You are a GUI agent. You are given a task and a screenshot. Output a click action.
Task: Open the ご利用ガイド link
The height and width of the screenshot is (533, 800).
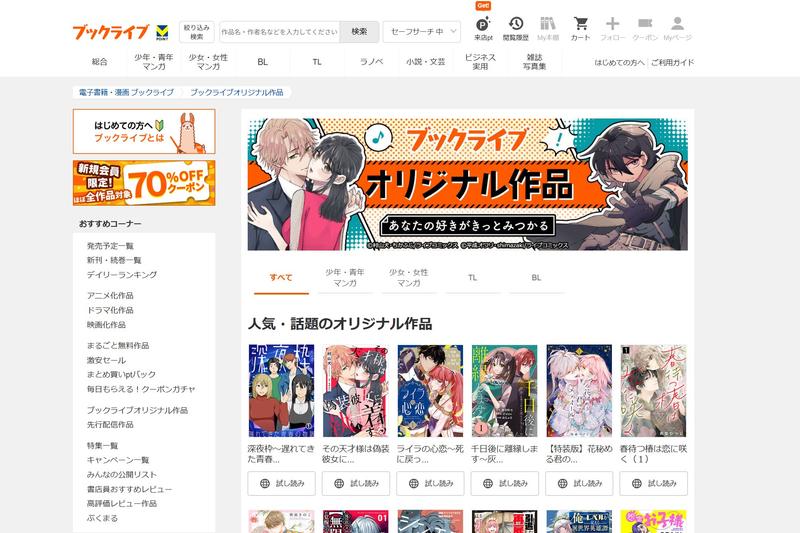672,62
